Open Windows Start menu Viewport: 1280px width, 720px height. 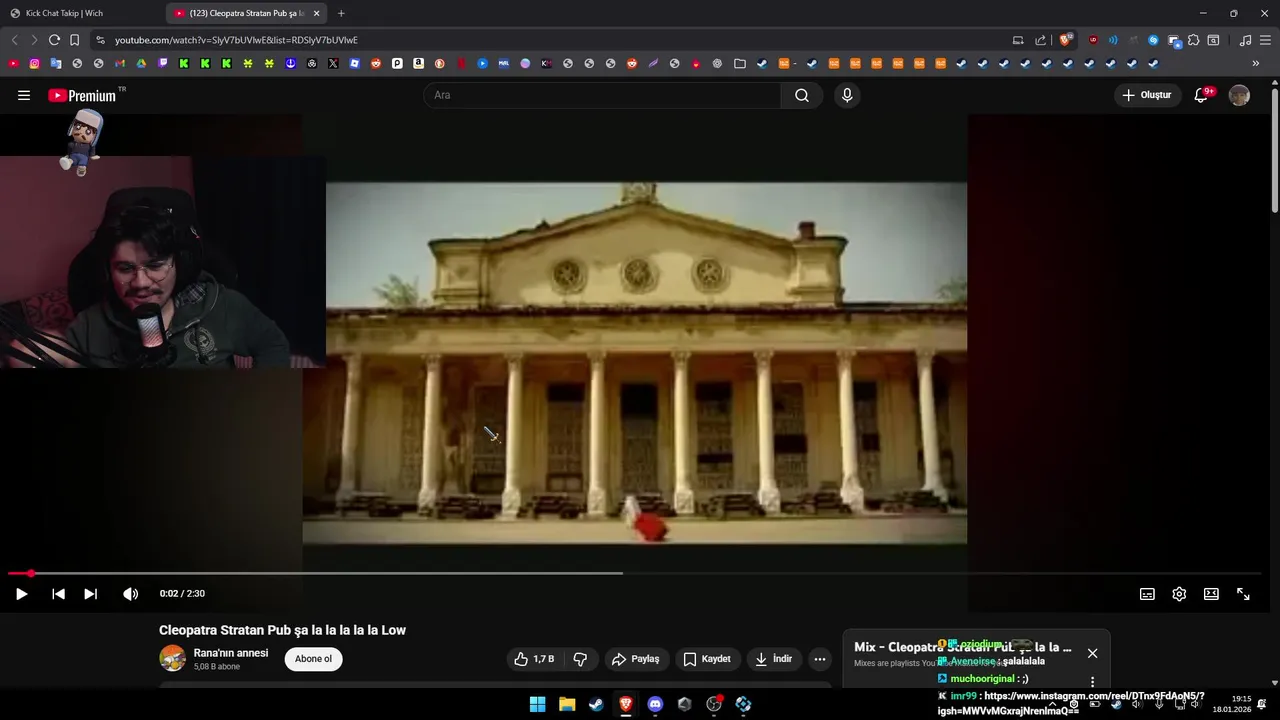point(537,704)
